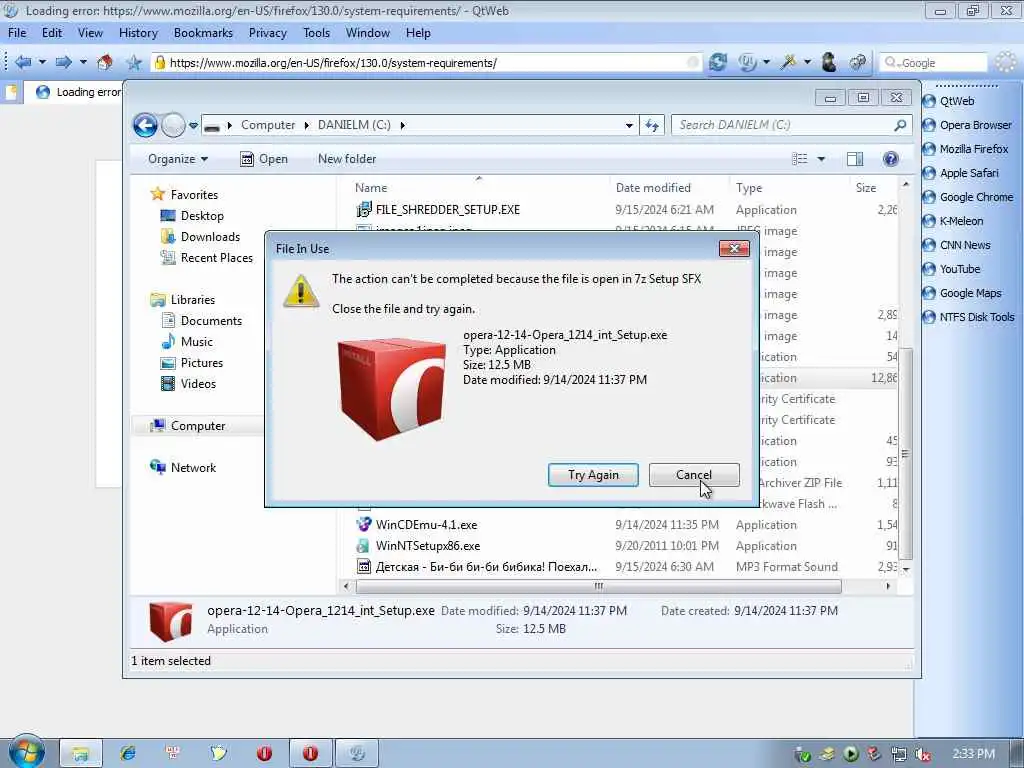The height and width of the screenshot is (768, 1024).
Task: Click the Windows Explorer taskbar icon
Action: pyautogui.click(x=81, y=754)
